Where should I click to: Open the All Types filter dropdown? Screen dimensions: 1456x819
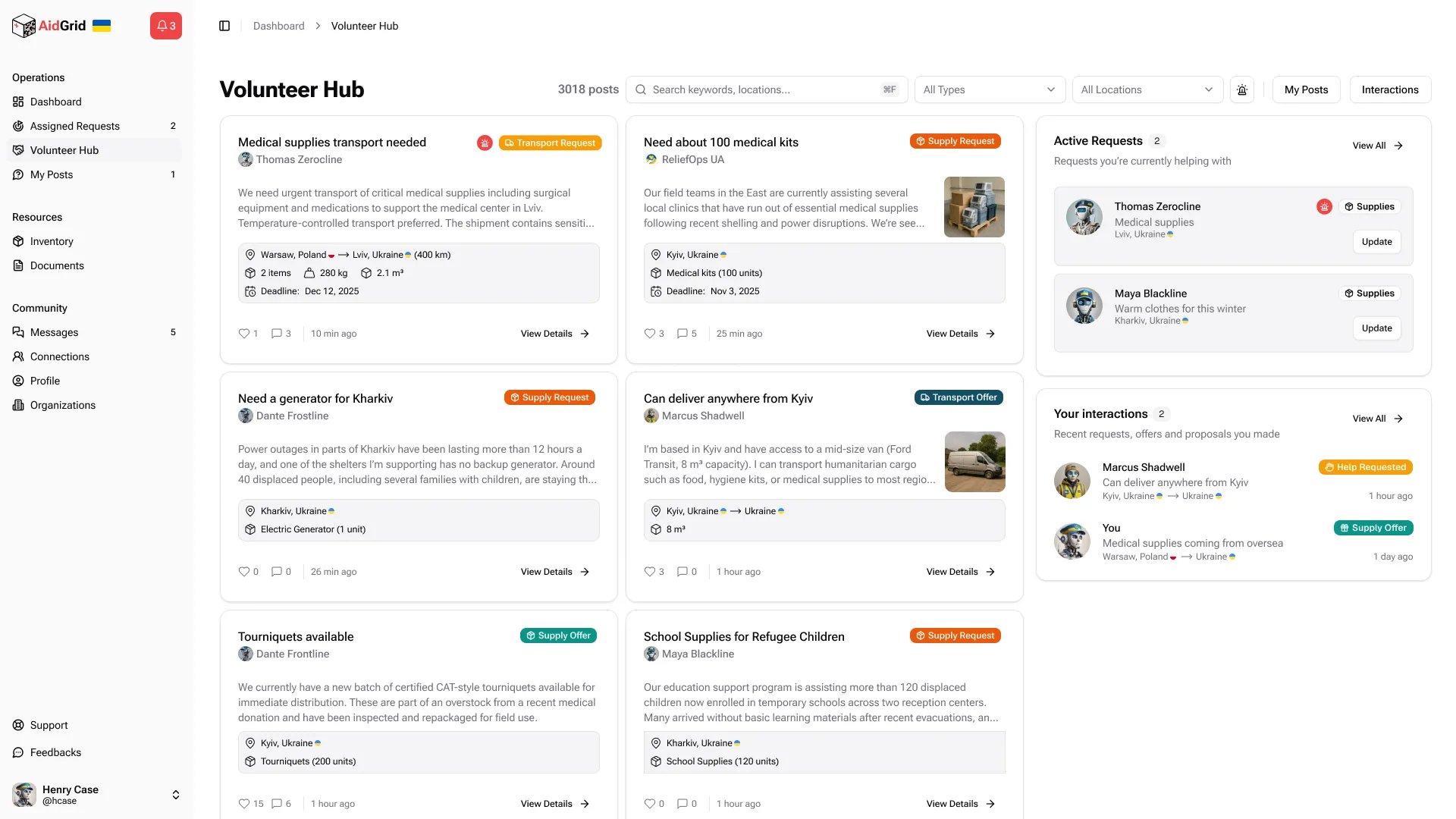pyautogui.click(x=989, y=89)
